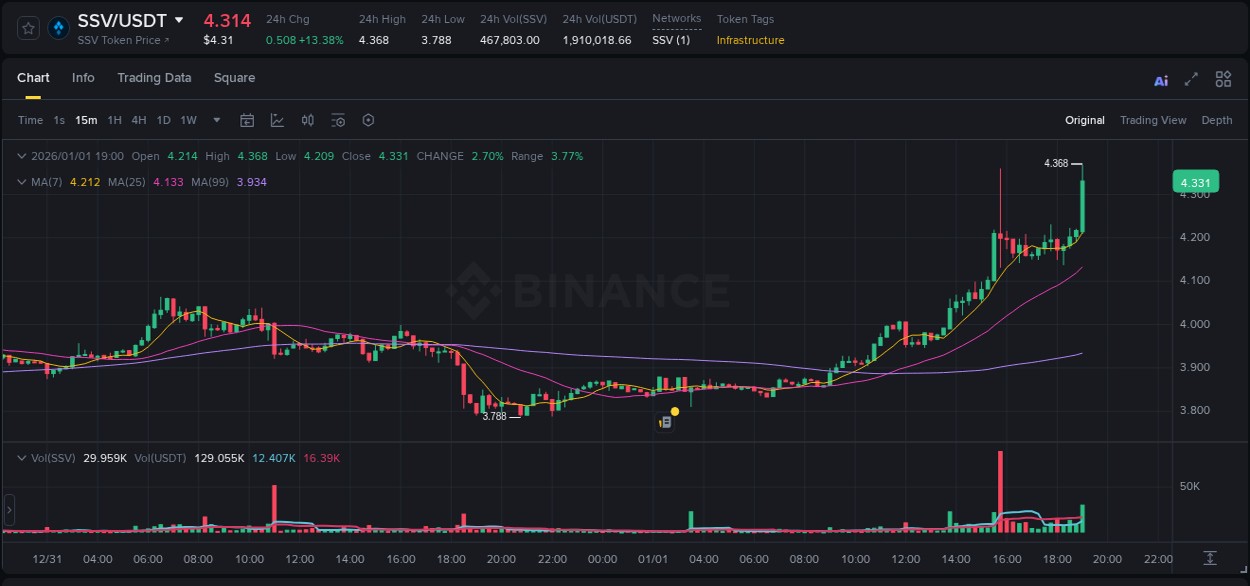Switch chart to Trading View mode
The image size is (1250, 586).
(1153, 119)
